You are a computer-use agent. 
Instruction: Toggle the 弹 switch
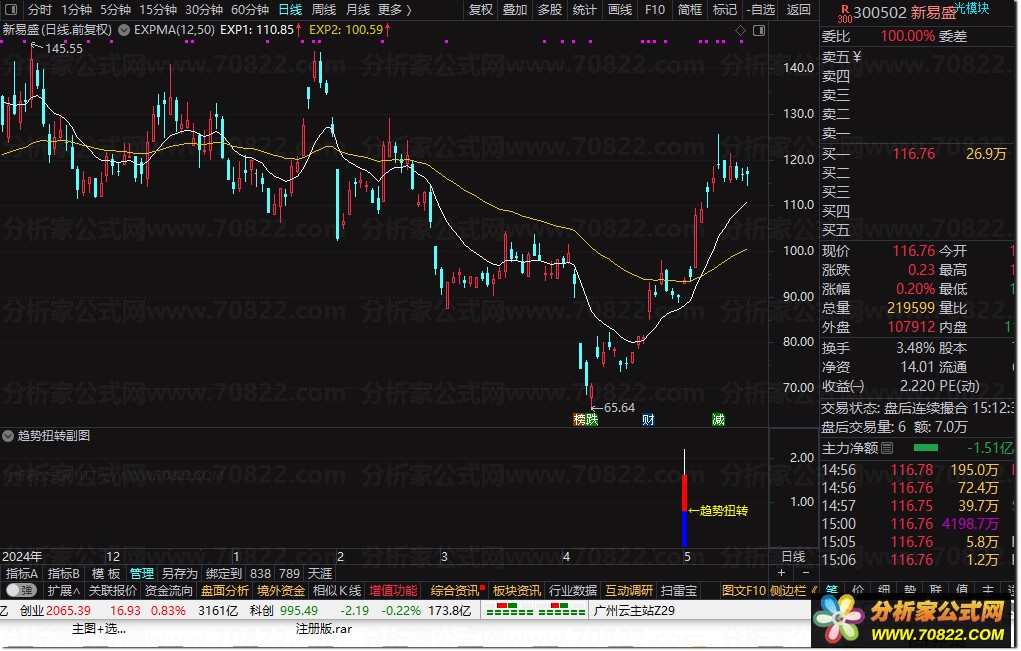point(21,590)
